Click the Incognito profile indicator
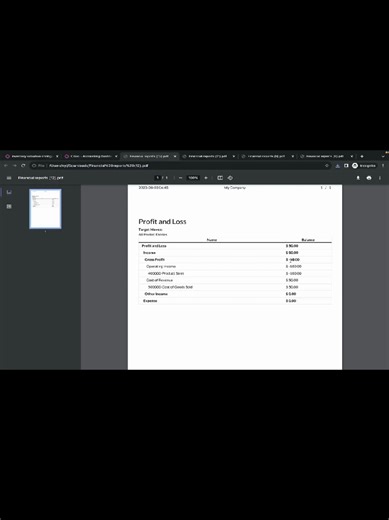This screenshot has width=389, height=520. [x=364, y=166]
